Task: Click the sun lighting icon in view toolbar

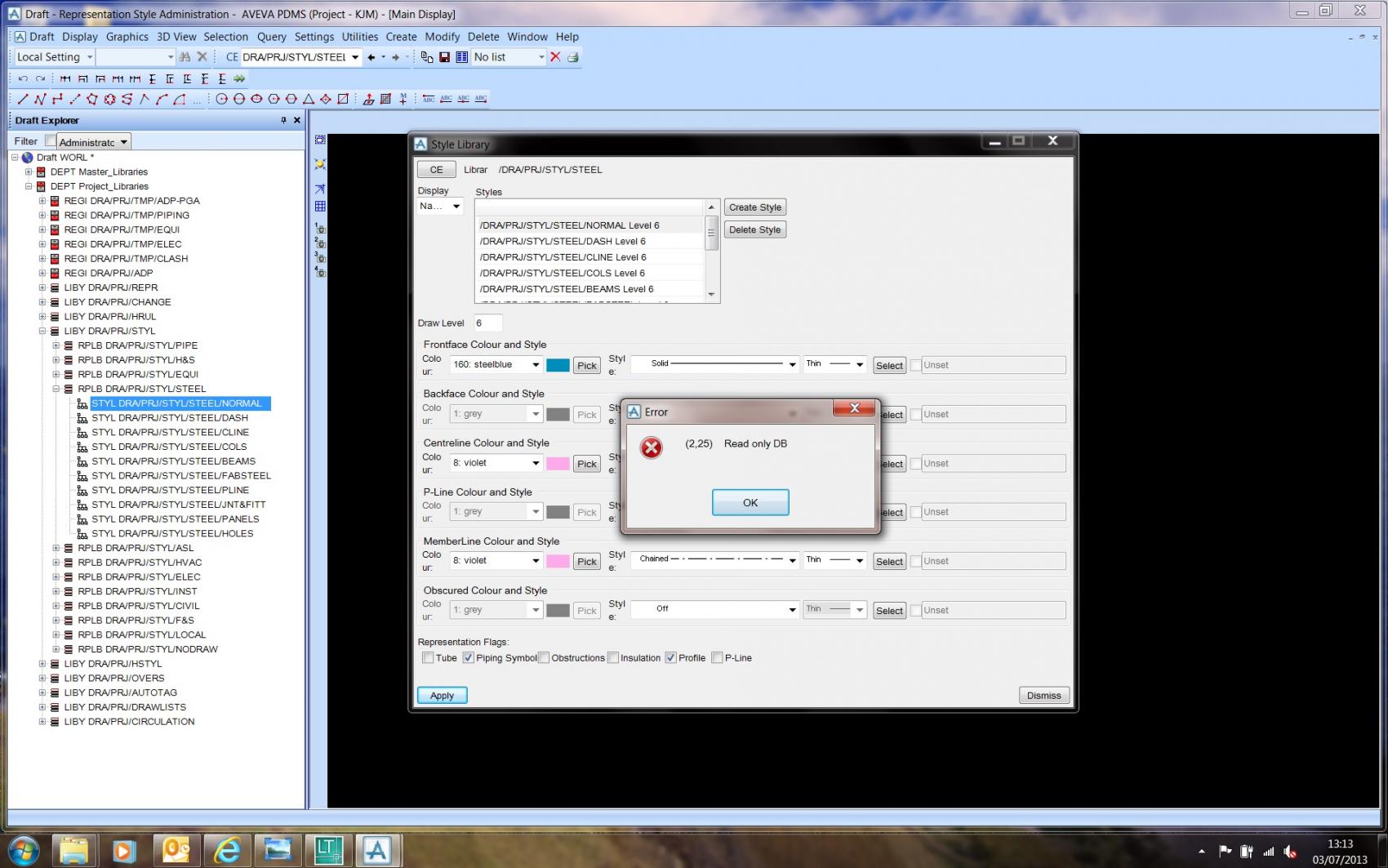Action: 320,164
